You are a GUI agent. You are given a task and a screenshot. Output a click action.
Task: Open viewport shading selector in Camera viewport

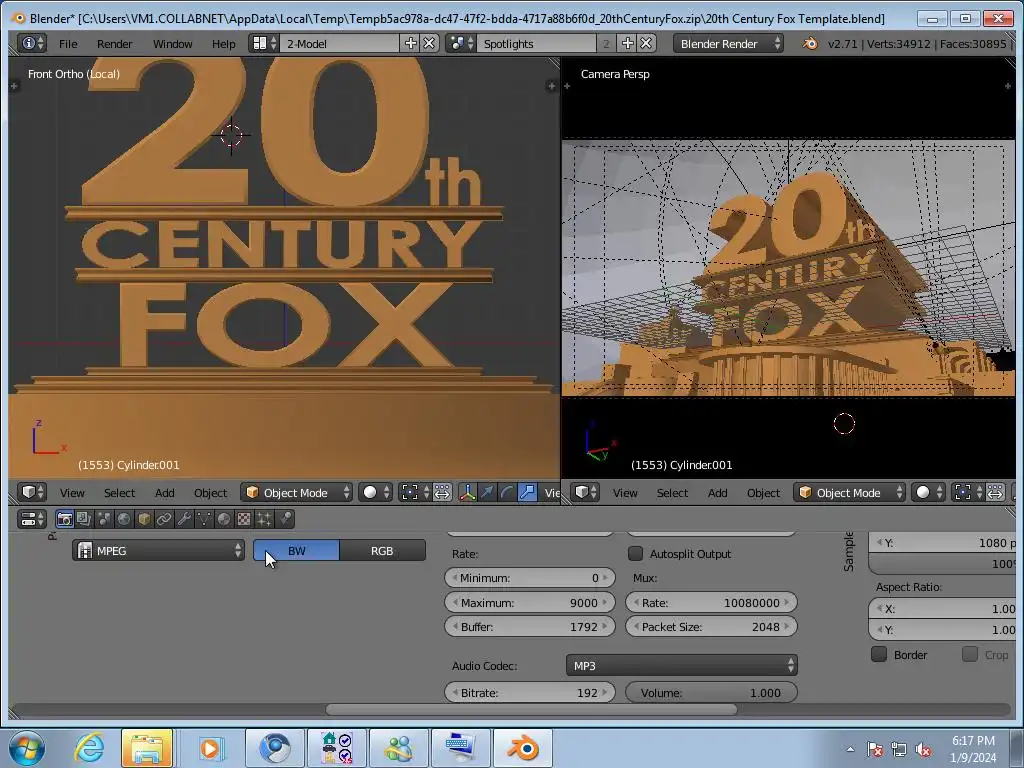(928, 492)
